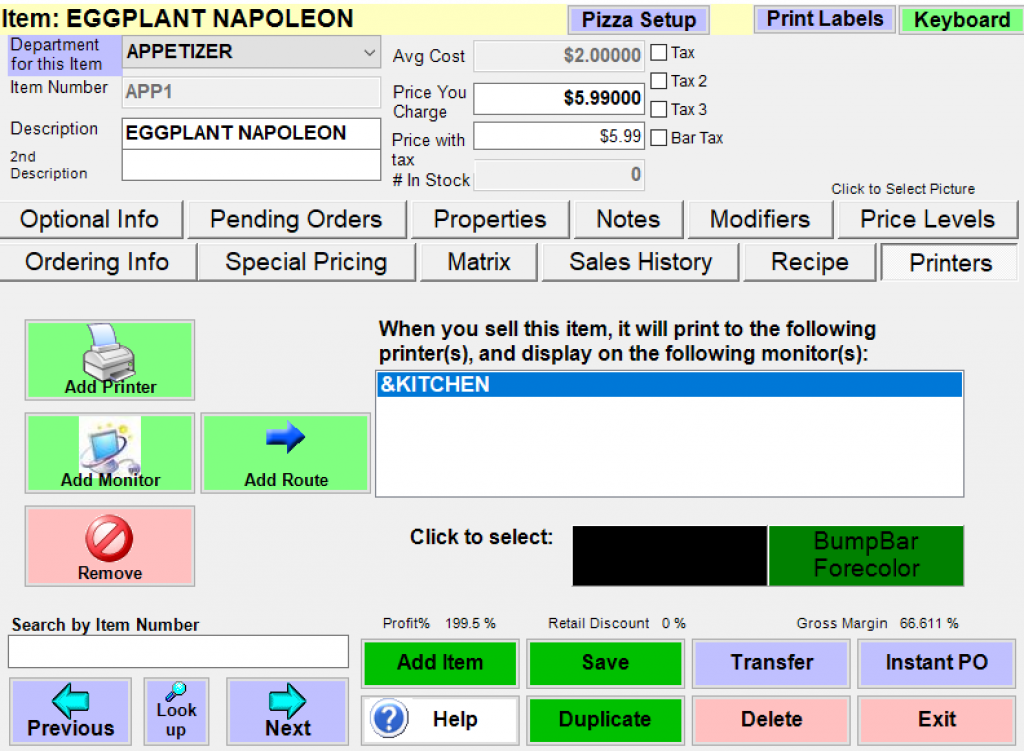
Task: Click the Pizza Setup button
Action: pos(639,20)
